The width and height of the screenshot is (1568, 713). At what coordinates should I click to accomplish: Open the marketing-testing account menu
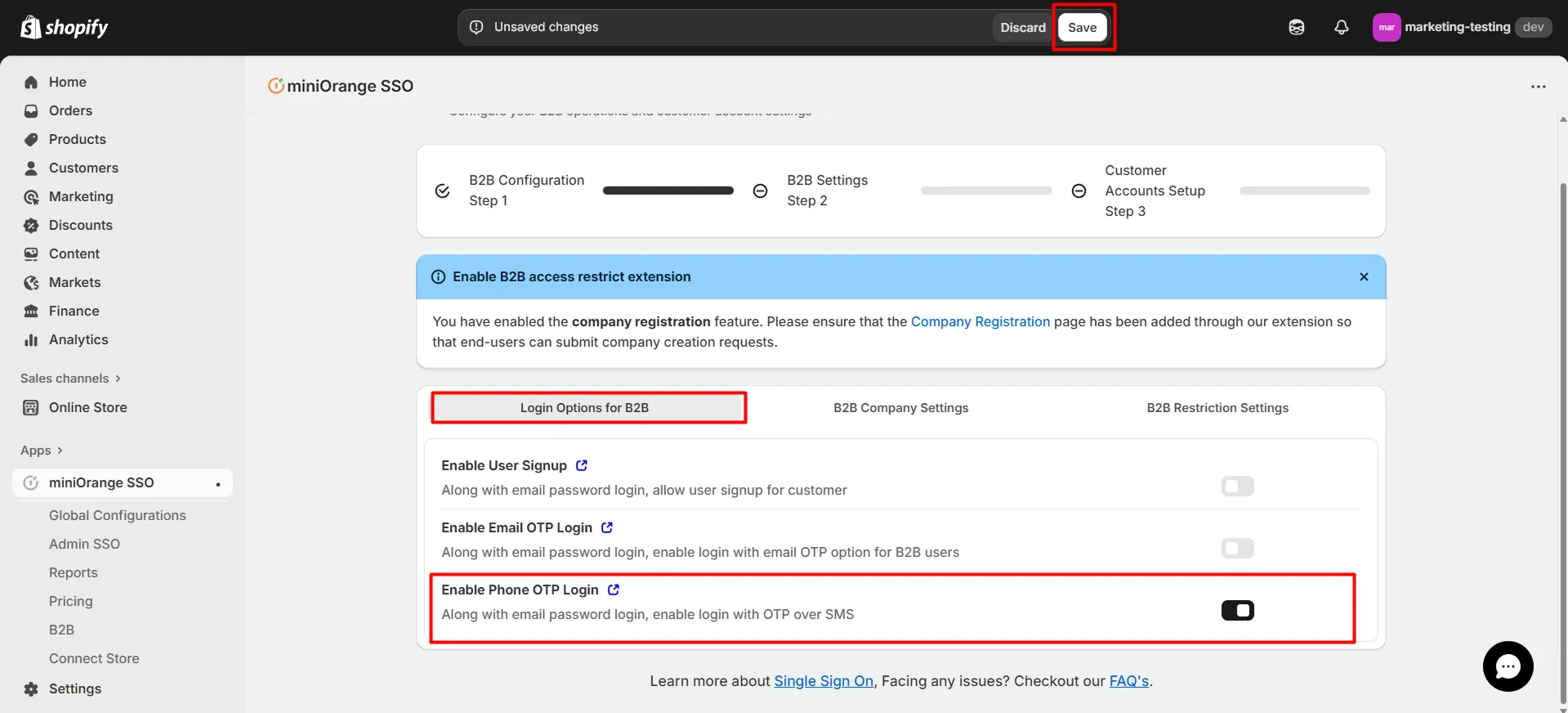coord(1462,27)
